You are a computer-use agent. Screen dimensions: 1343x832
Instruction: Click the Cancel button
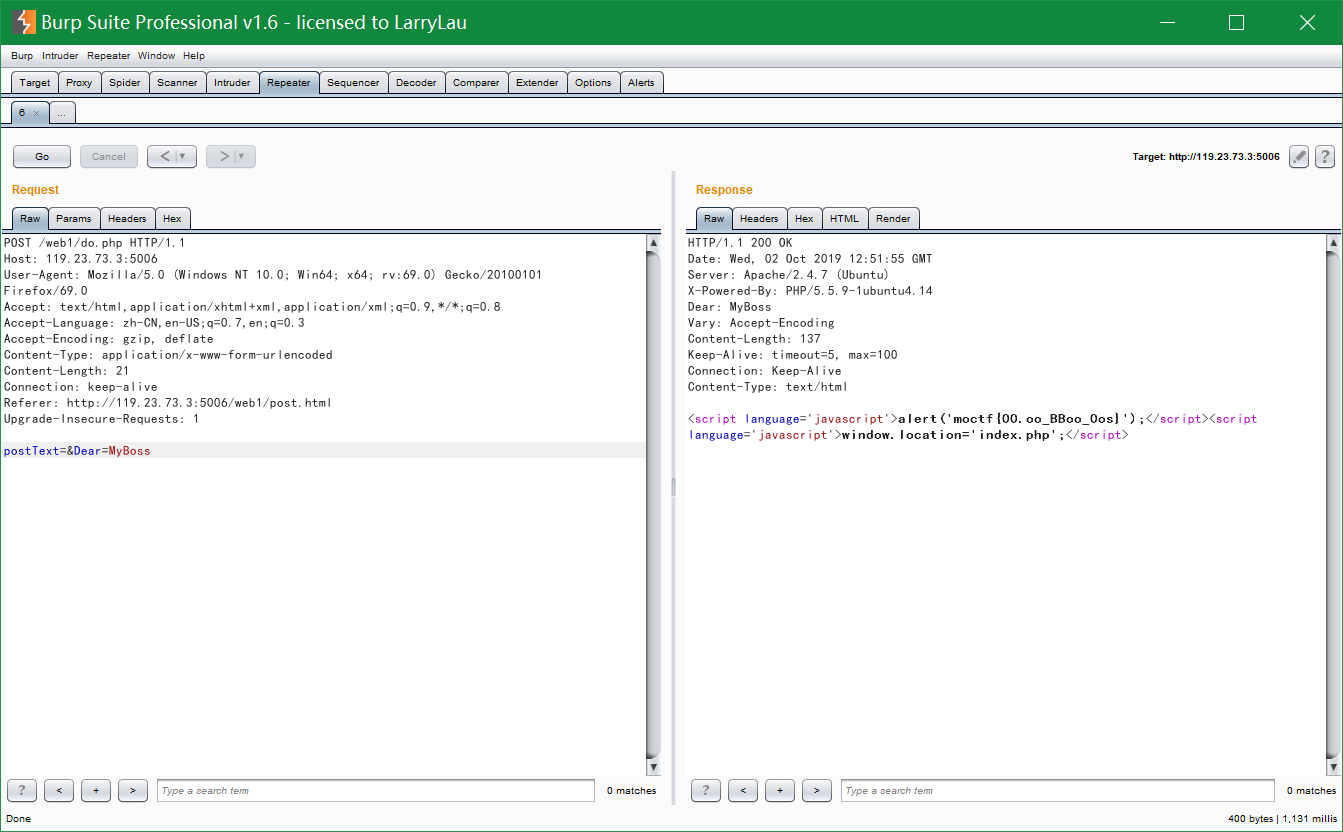pos(109,156)
